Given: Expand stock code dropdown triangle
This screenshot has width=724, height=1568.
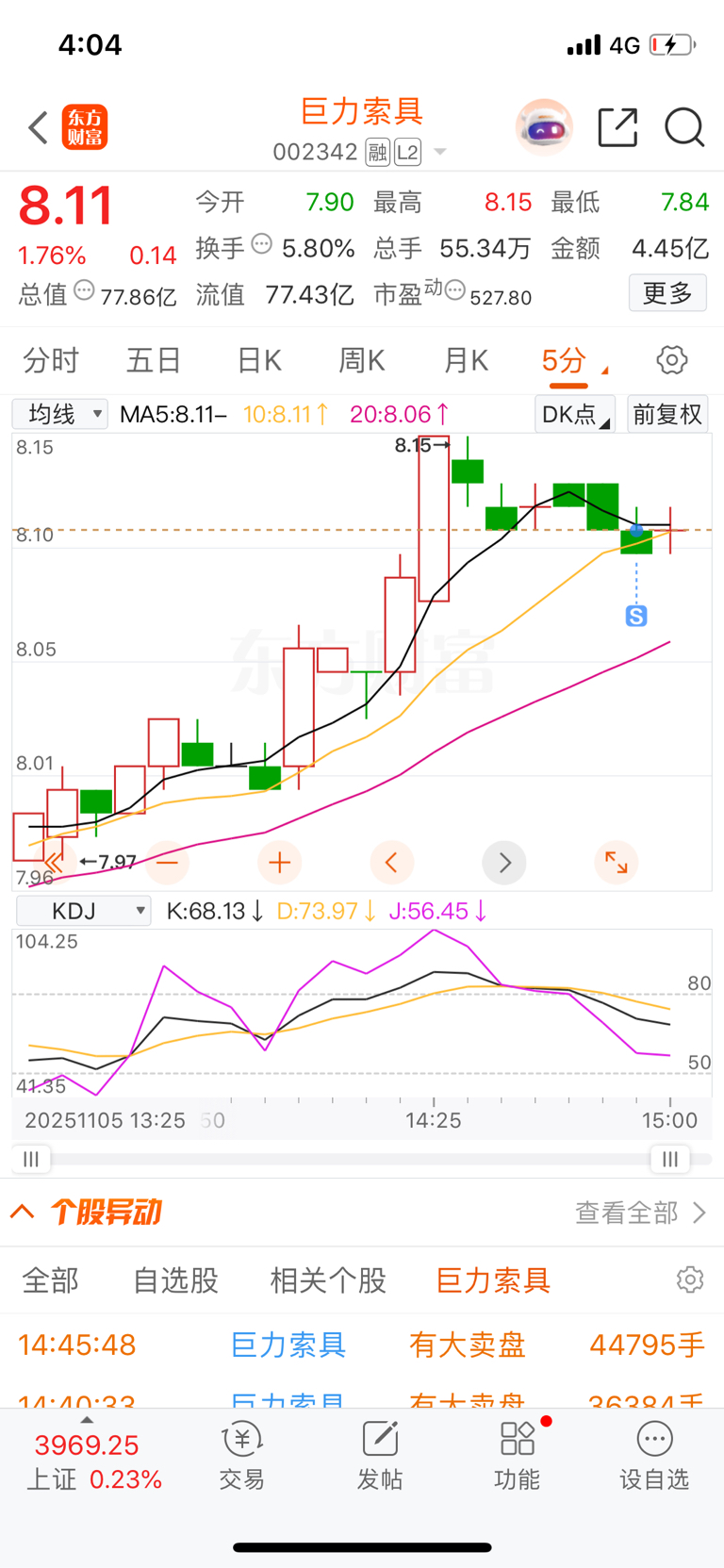Looking at the screenshot, I should [439, 153].
